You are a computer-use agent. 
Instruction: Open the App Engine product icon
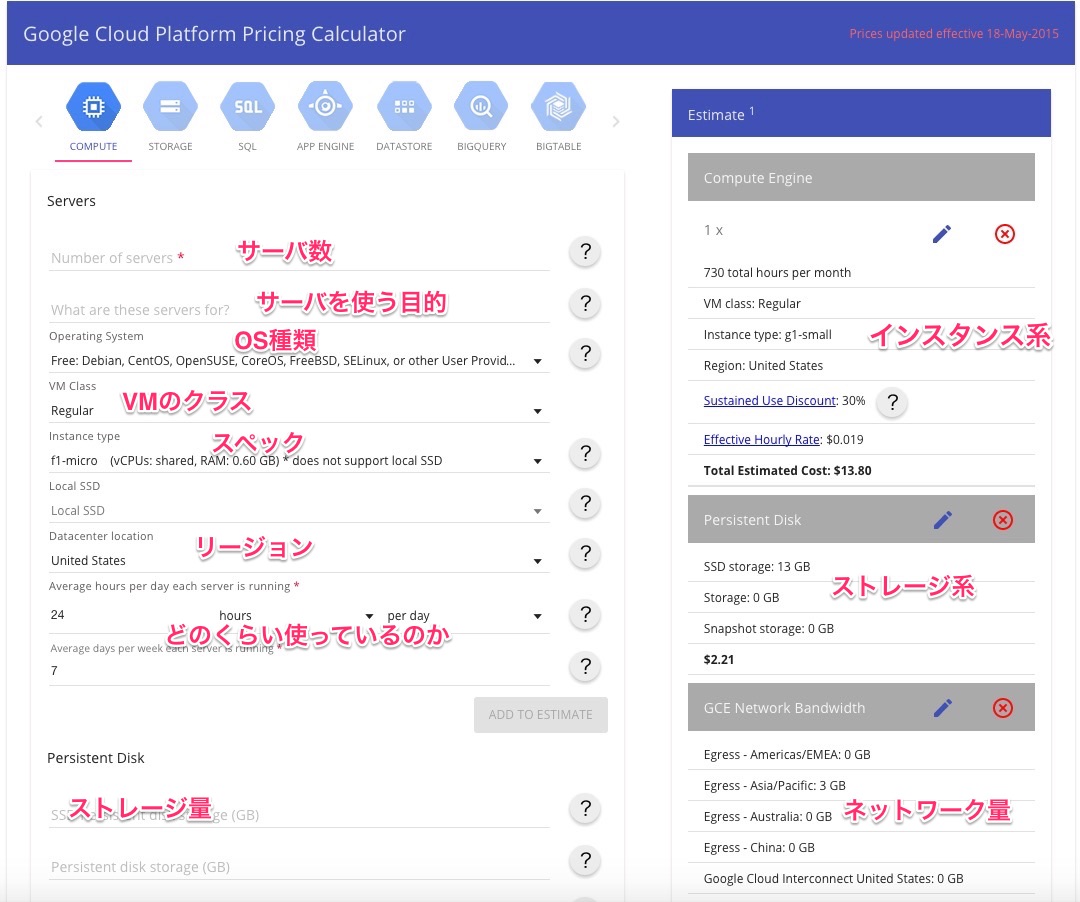tap(325, 107)
